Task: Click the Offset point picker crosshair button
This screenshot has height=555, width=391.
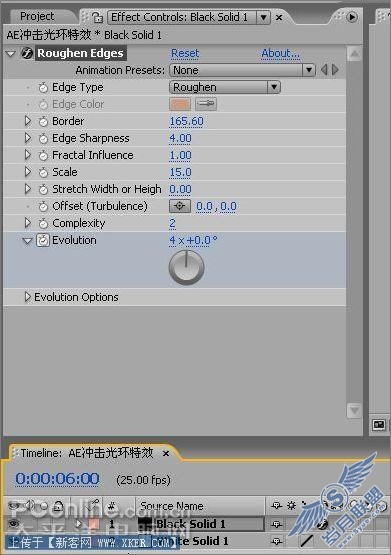Action: 180,206
